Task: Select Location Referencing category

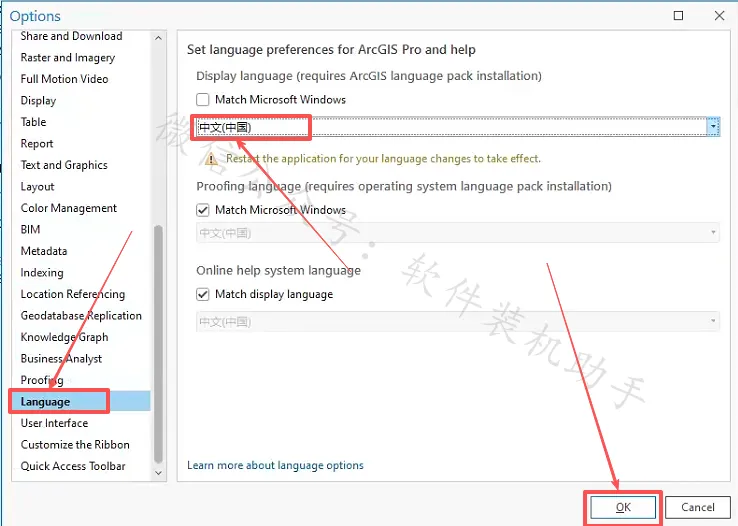Action: 73,294
